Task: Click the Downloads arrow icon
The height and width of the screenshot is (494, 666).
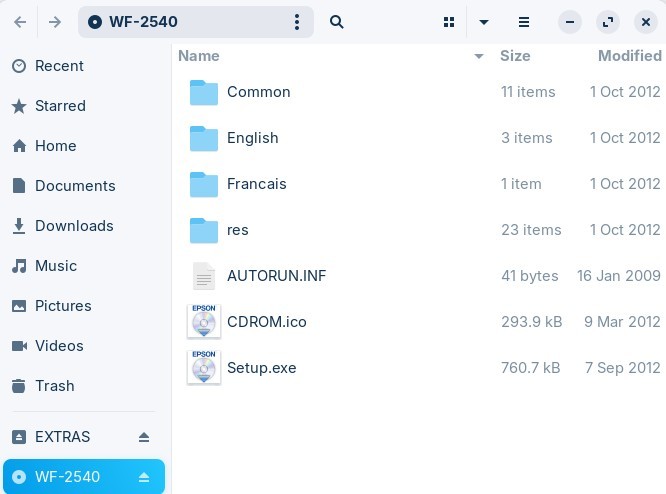Action: [x=19, y=226]
